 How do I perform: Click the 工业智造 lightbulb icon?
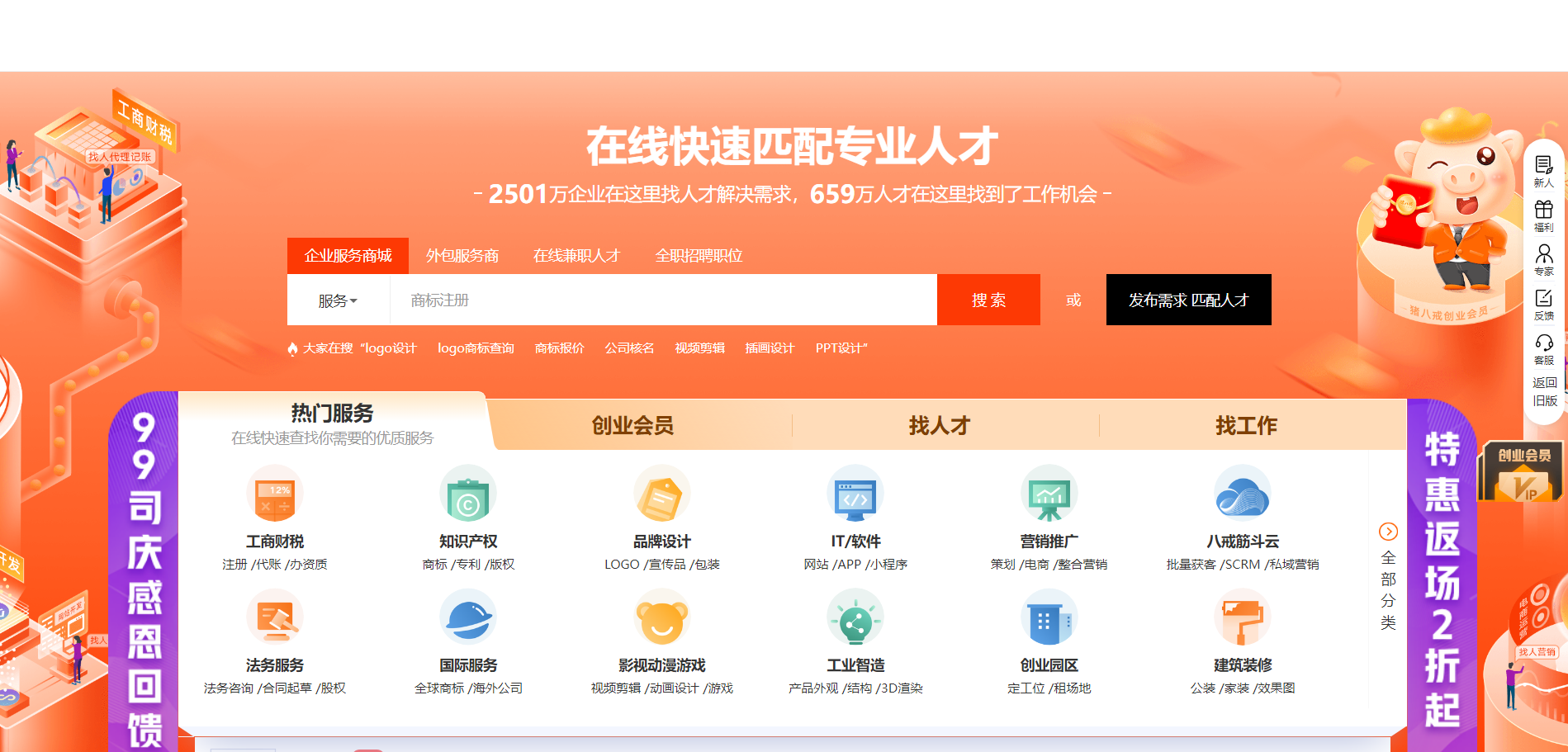click(855, 617)
